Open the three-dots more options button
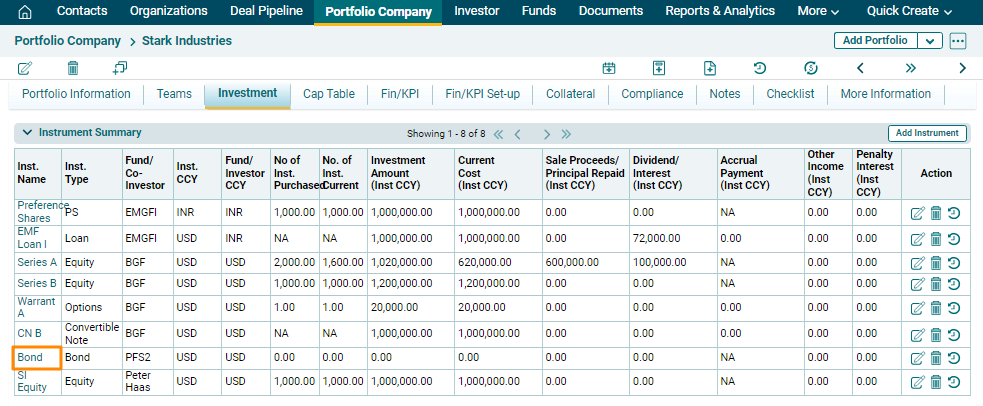The image size is (983, 406). (958, 41)
